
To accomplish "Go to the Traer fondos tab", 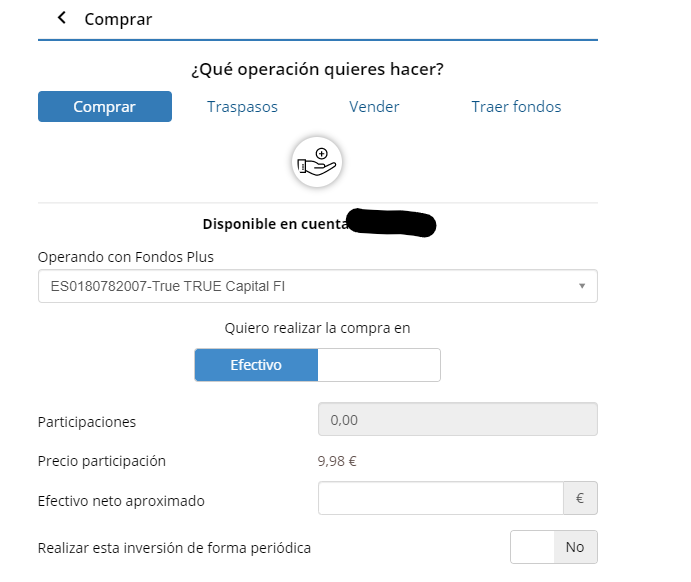I will (516, 107).
